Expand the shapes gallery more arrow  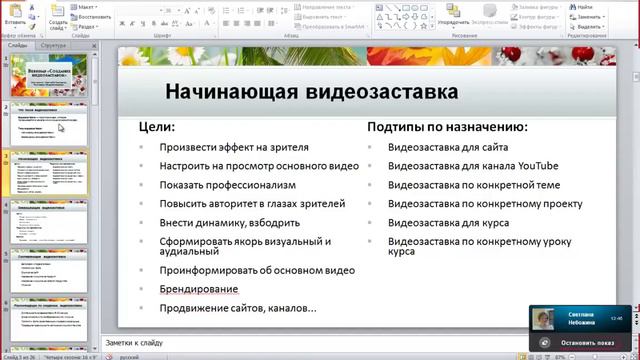click(x=432, y=26)
